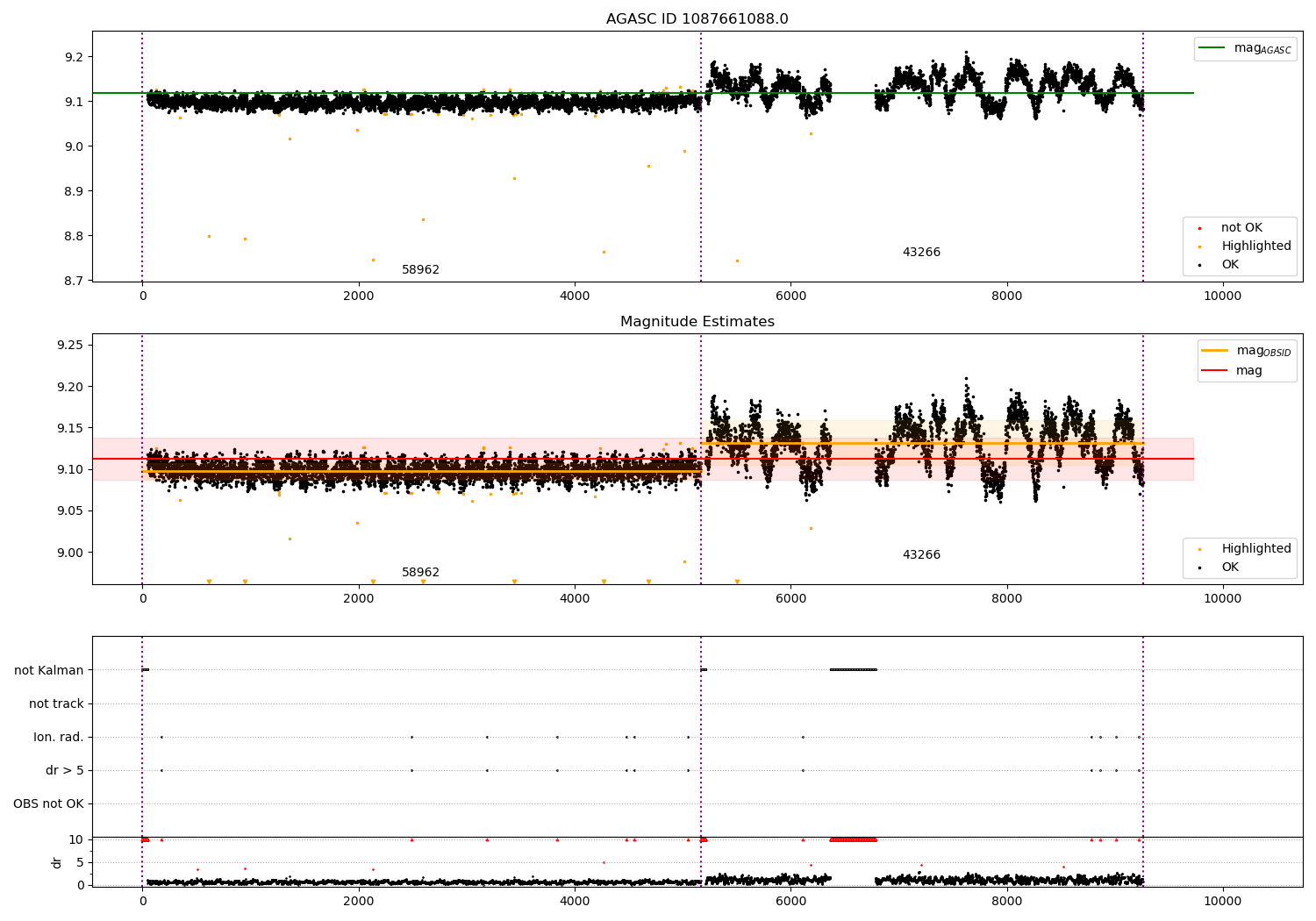The image size is (1316, 921).
Task: Click the orange mag OBSID legend line sample
Action: 1215,351
